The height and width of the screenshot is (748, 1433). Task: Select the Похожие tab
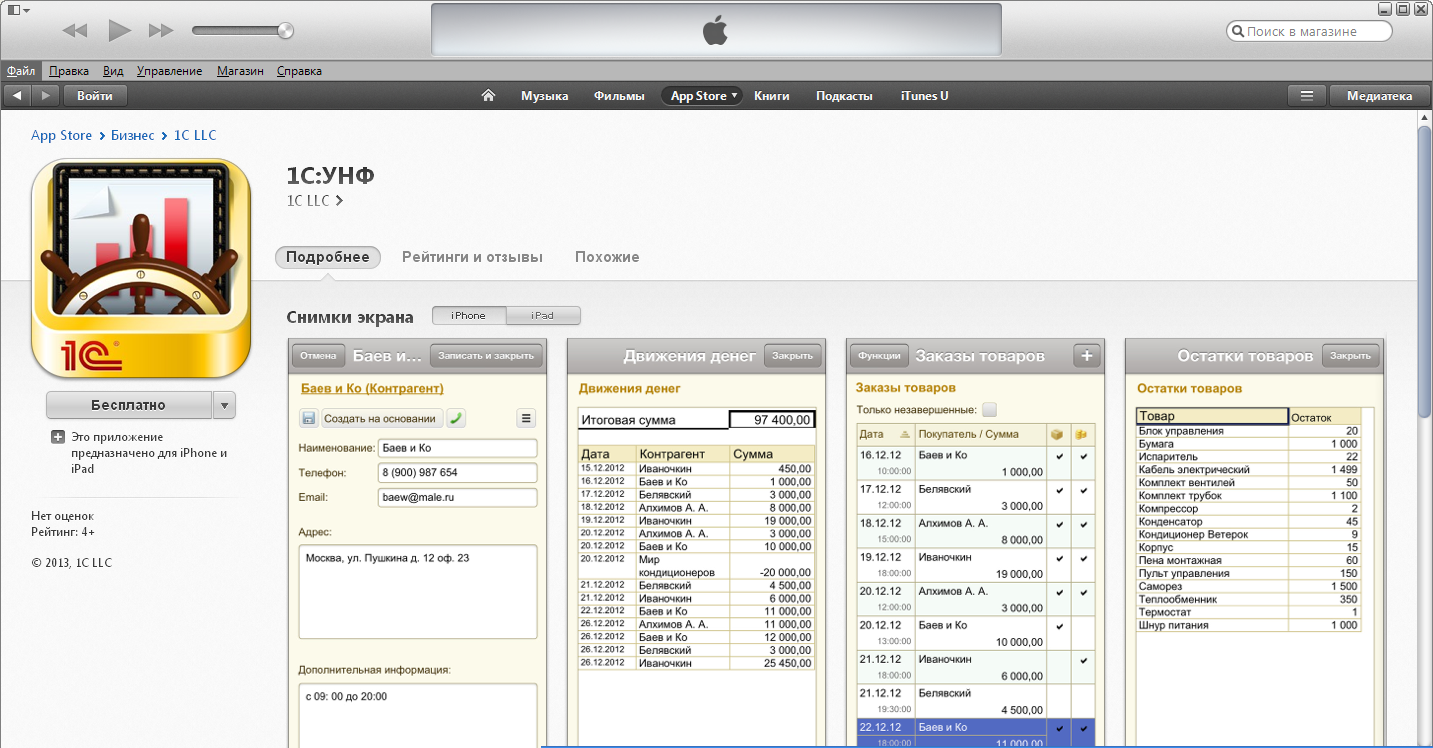[607, 257]
